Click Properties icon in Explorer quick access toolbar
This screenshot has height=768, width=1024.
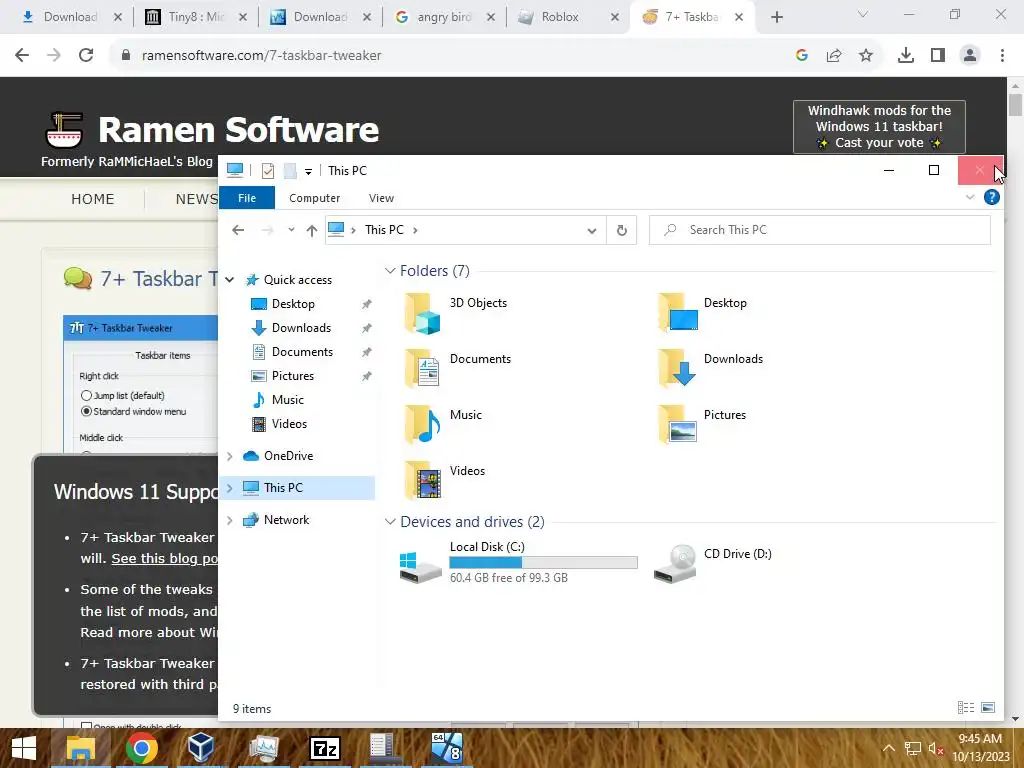click(x=268, y=171)
